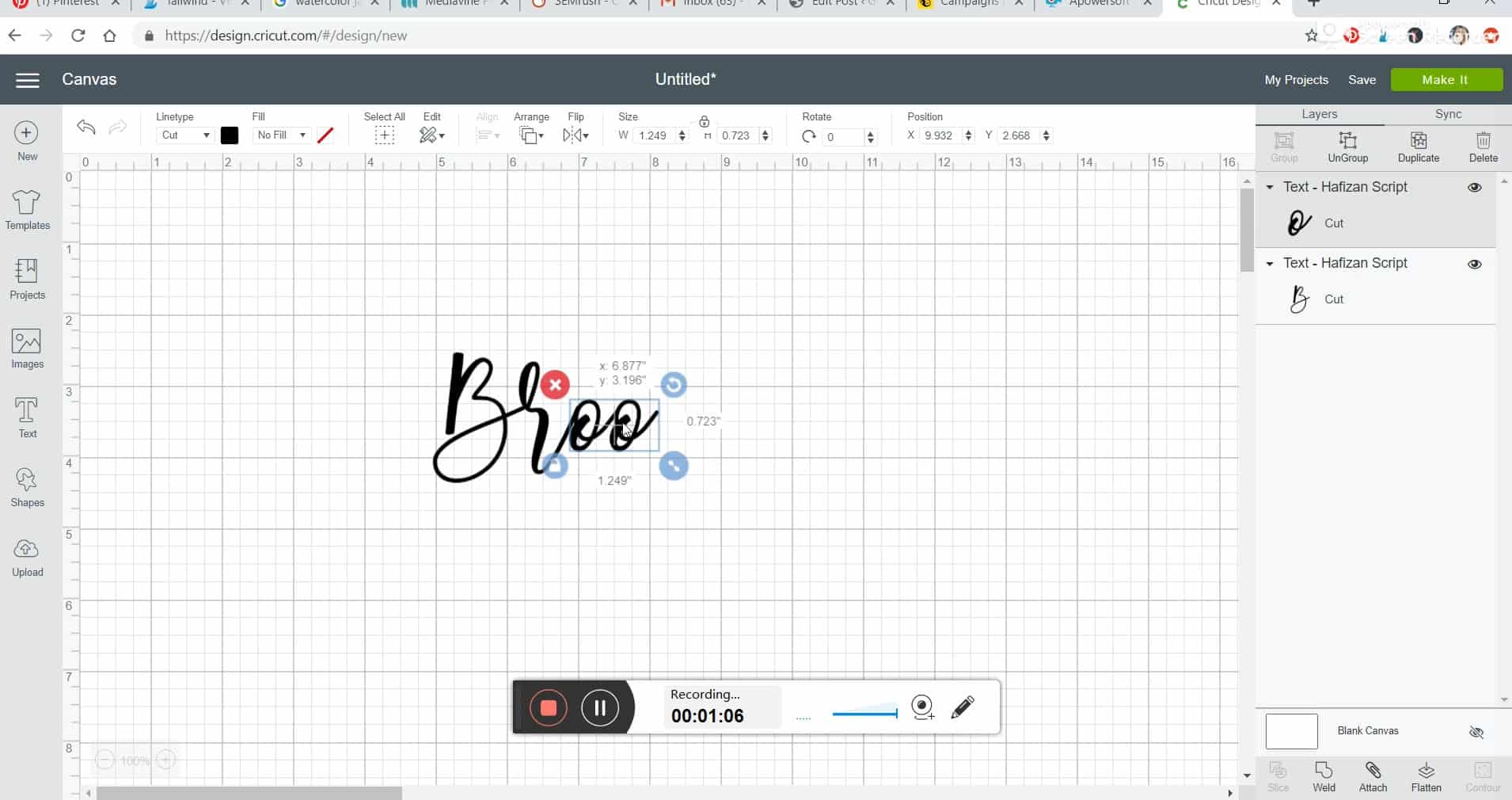Collapse the second Text - Hafizan Script layer

click(1269, 264)
